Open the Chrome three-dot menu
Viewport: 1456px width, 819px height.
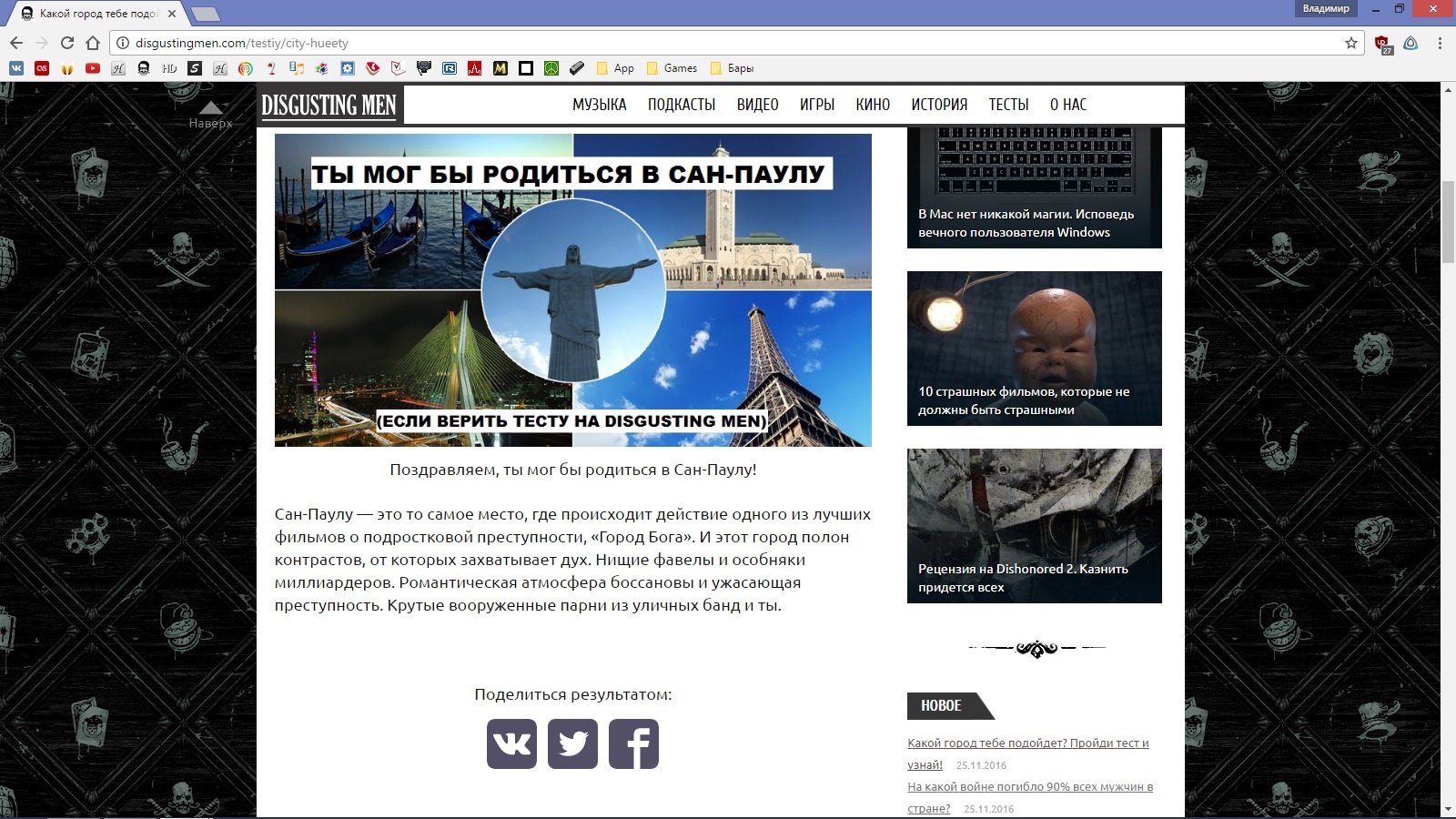click(1440, 43)
